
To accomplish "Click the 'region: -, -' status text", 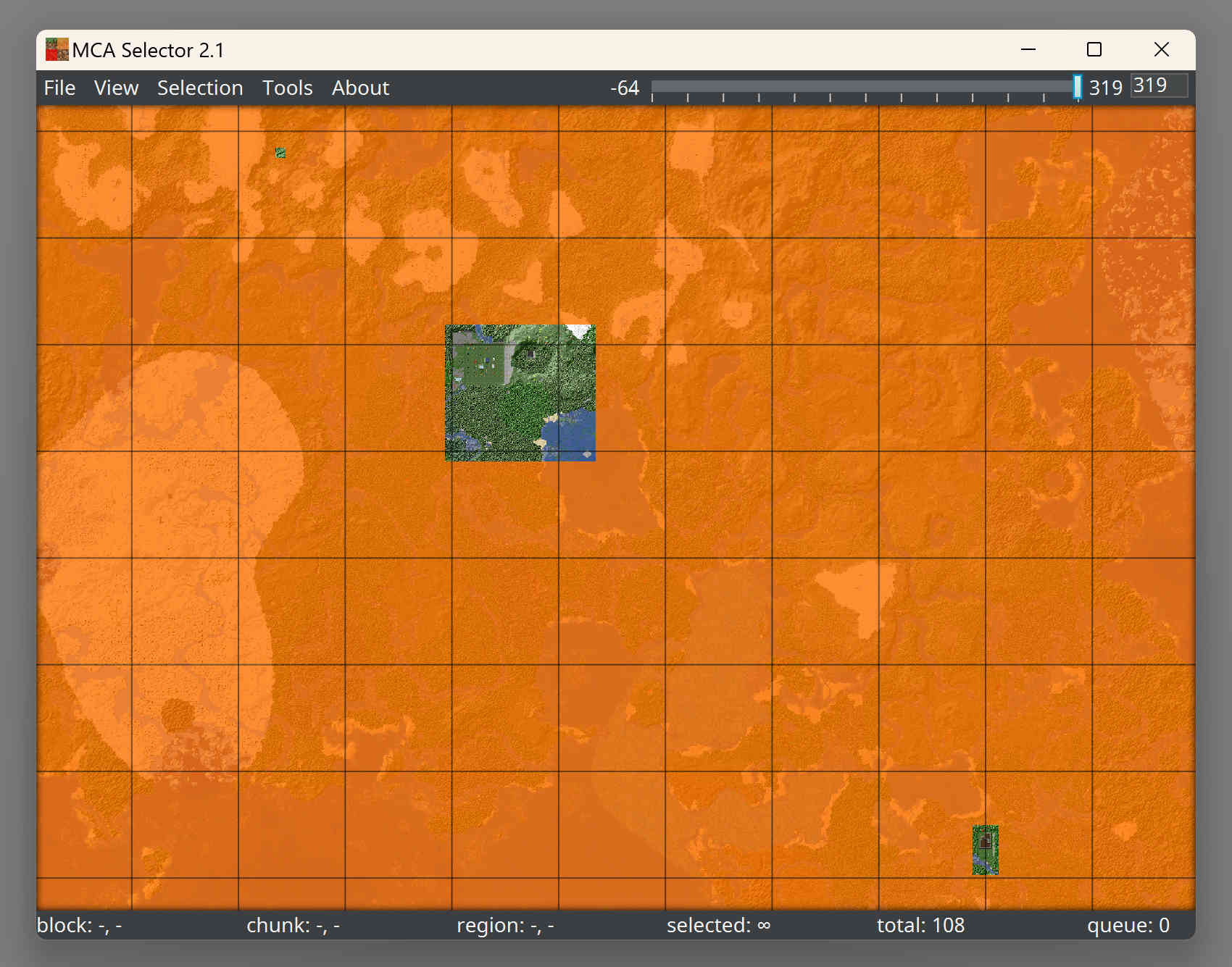I will (x=505, y=925).
